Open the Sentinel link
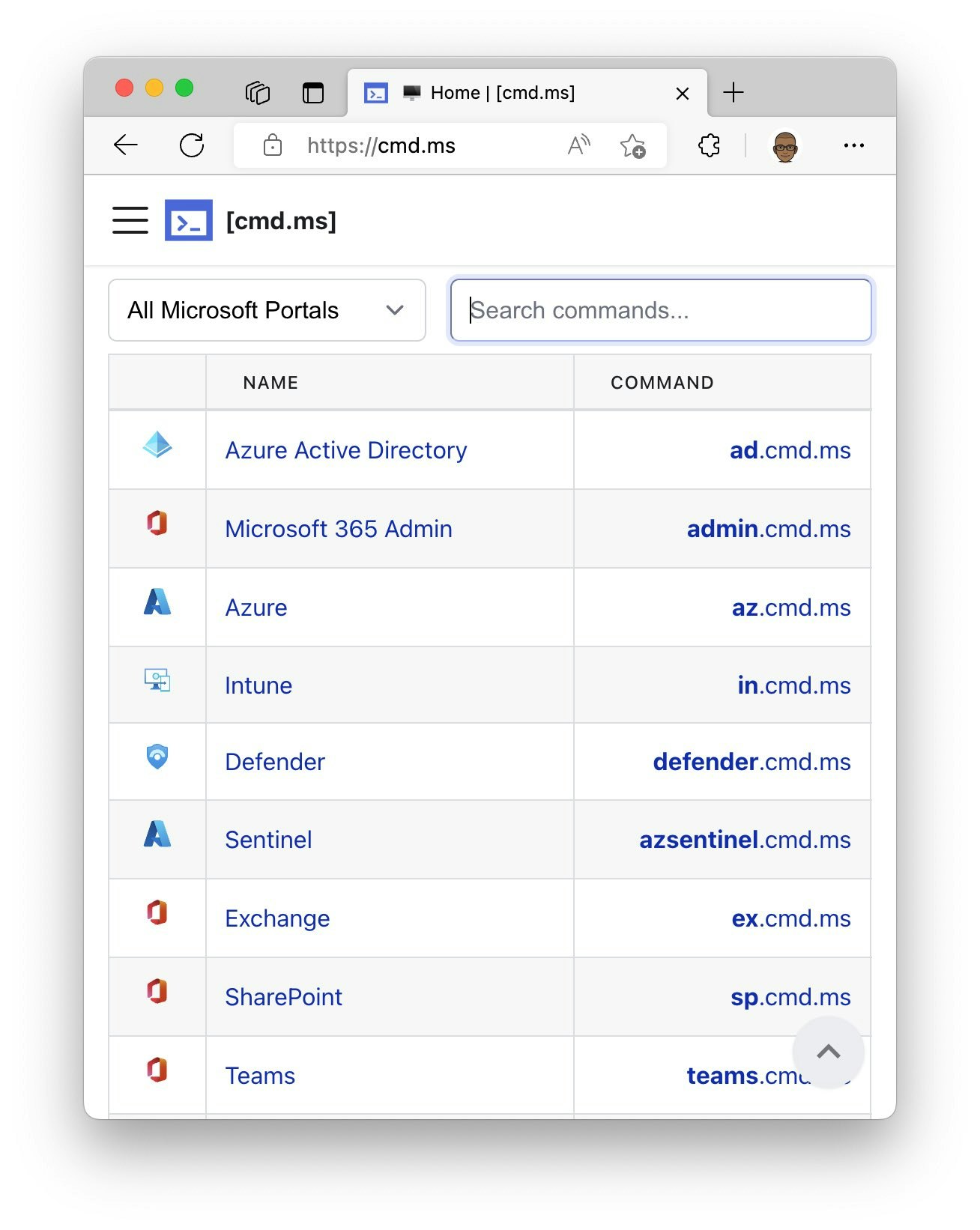Screen dimensions: 980x1230 [x=268, y=840]
